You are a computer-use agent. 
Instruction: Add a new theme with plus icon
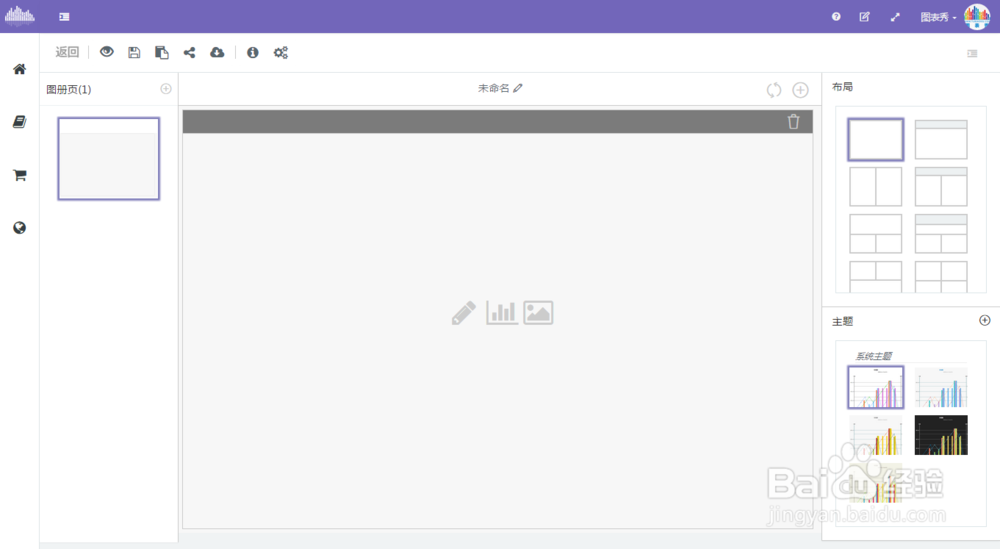(x=985, y=320)
